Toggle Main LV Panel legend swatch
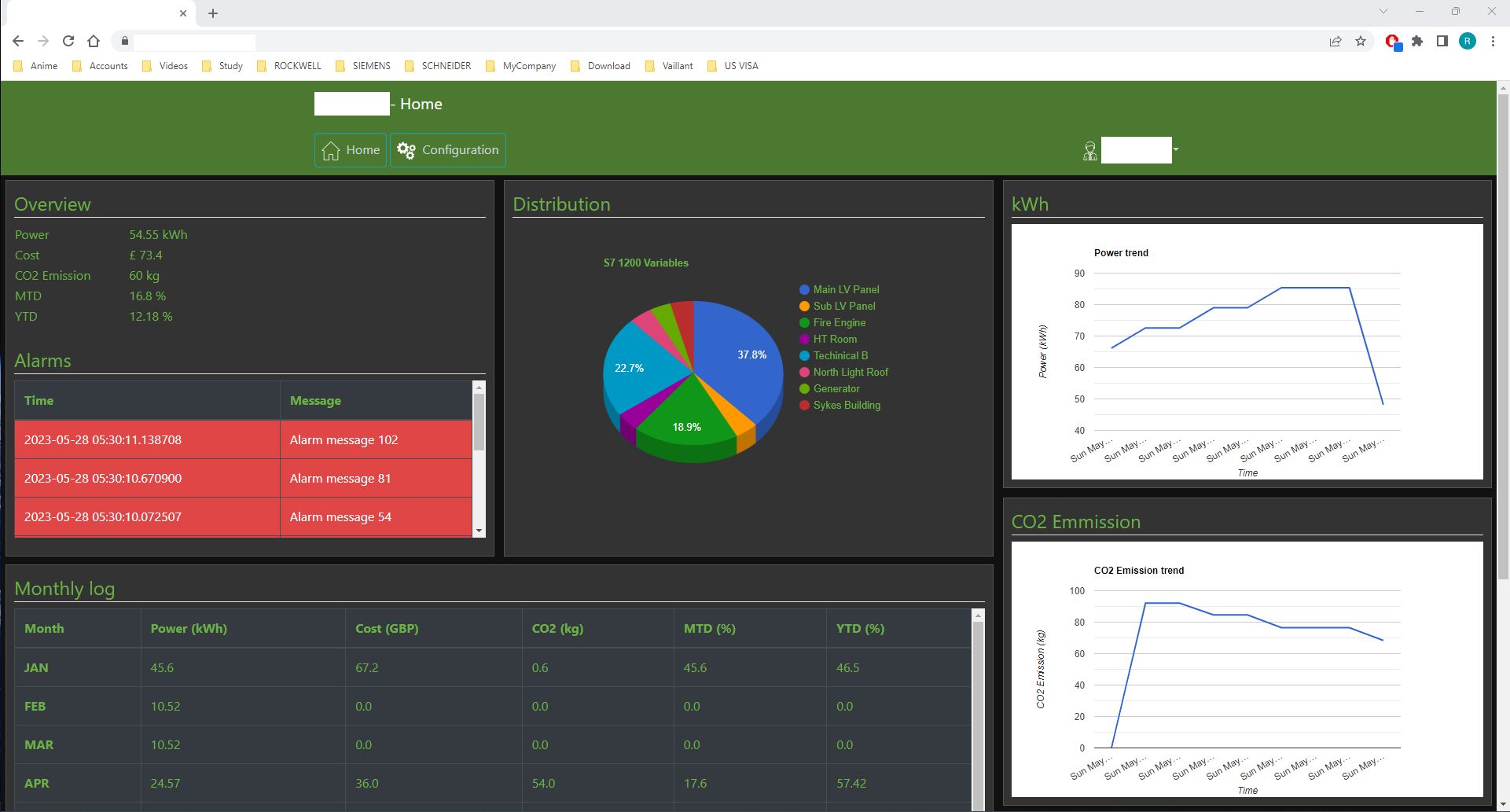Image resolution: width=1510 pixels, height=812 pixels. point(804,290)
